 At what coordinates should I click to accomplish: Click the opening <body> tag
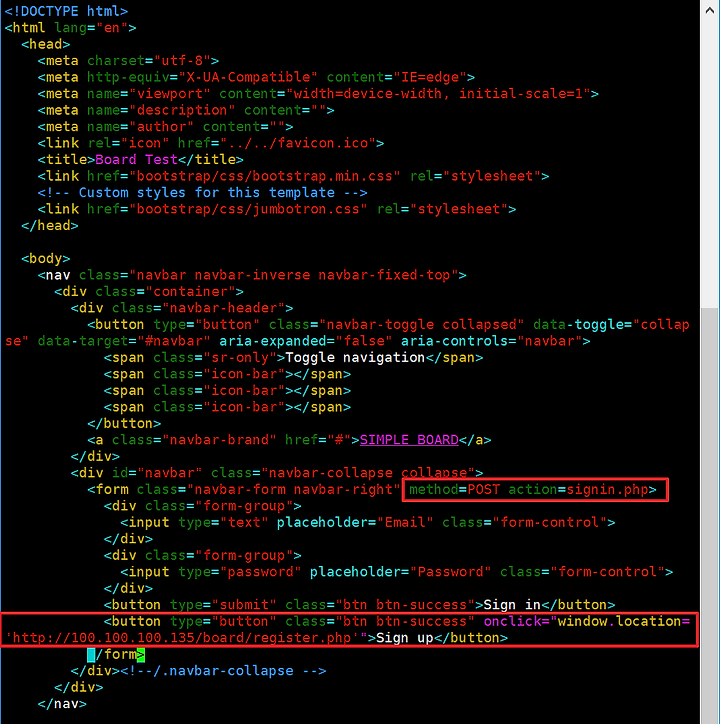tap(45, 259)
